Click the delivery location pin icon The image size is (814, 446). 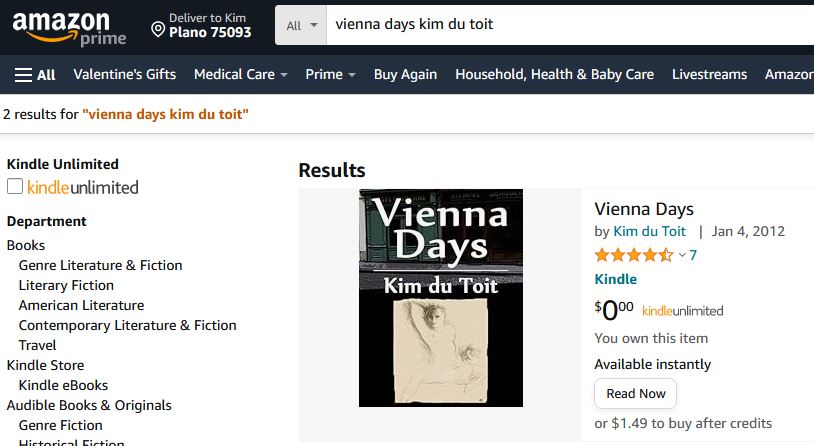157,29
